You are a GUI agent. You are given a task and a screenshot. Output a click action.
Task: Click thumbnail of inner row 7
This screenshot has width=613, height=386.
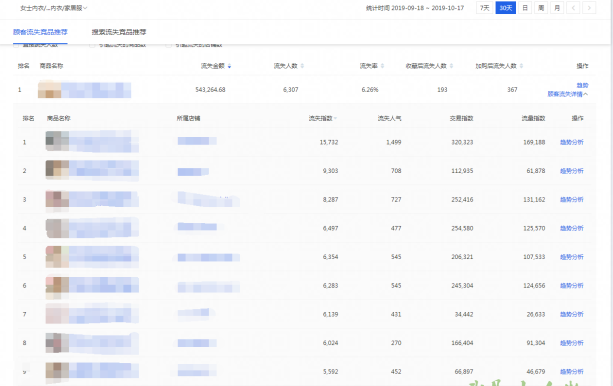(x=57, y=314)
